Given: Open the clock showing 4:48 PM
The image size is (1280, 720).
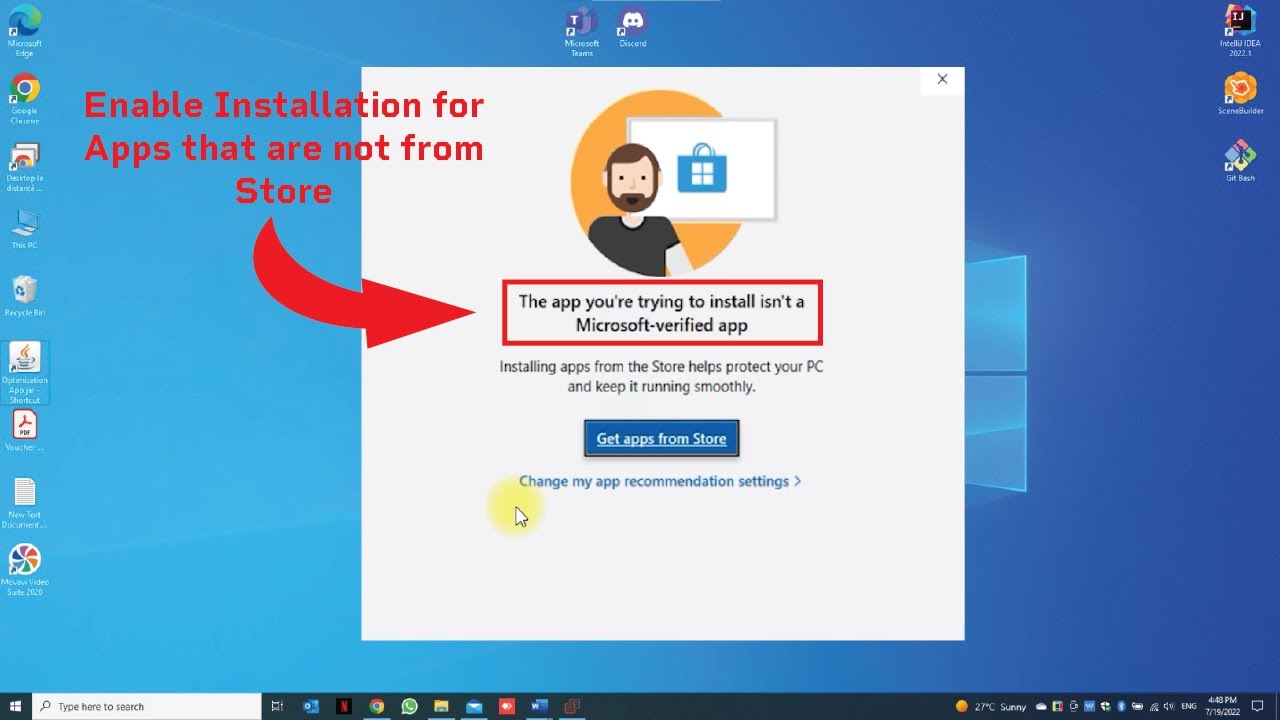Looking at the screenshot, I should (1223, 707).
